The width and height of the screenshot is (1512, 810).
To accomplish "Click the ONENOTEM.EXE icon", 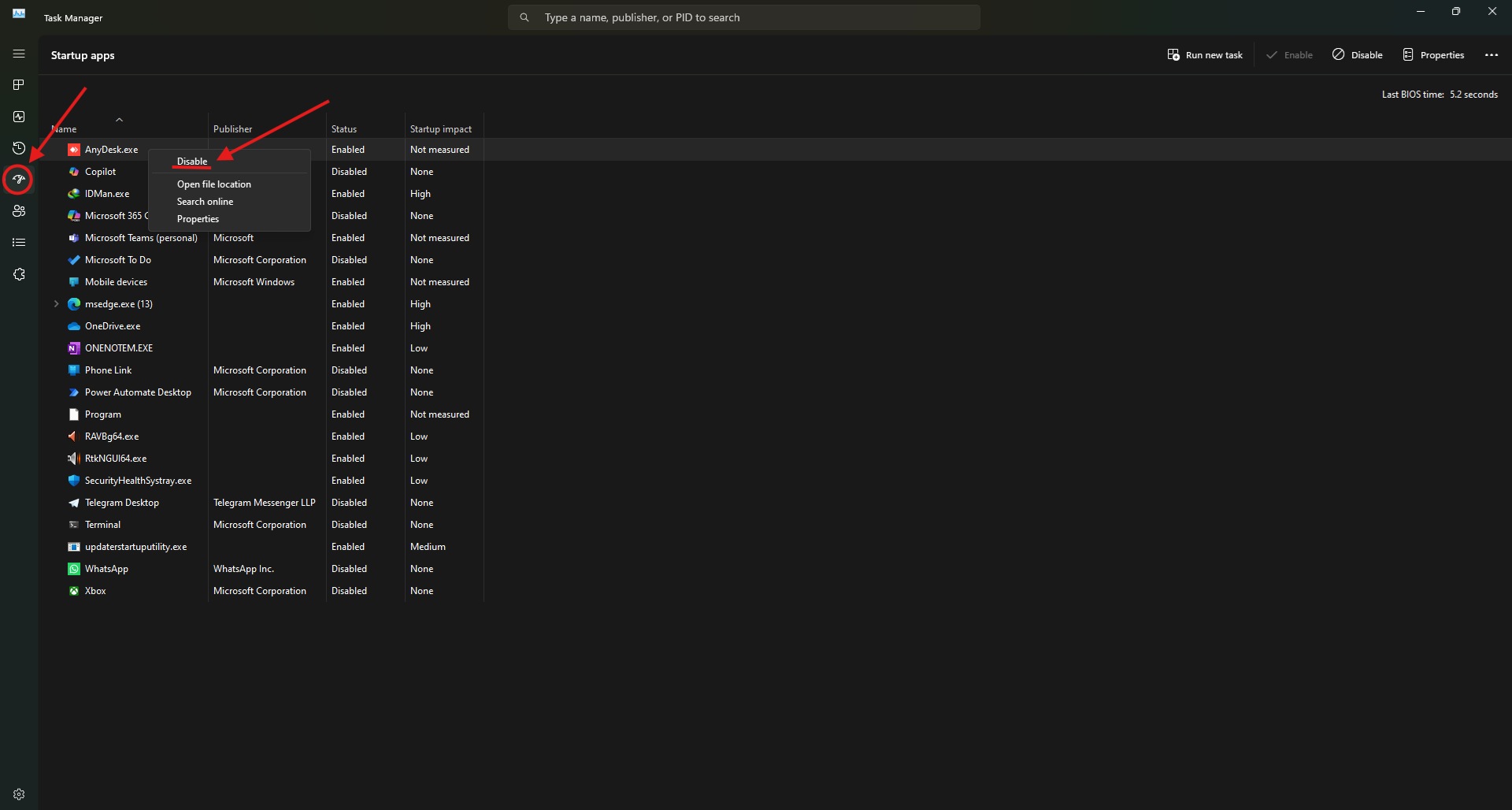I will [74, 348].
